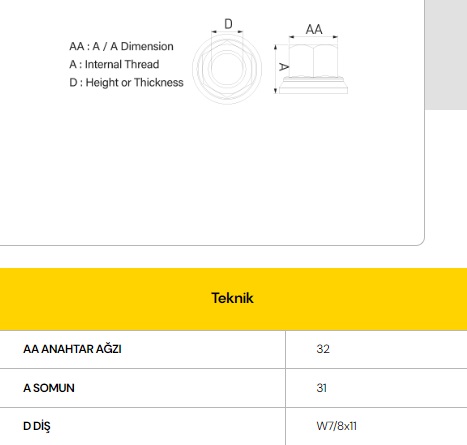
Task: Select the W7/8x11 thread value
Action: tap(336, 426)
